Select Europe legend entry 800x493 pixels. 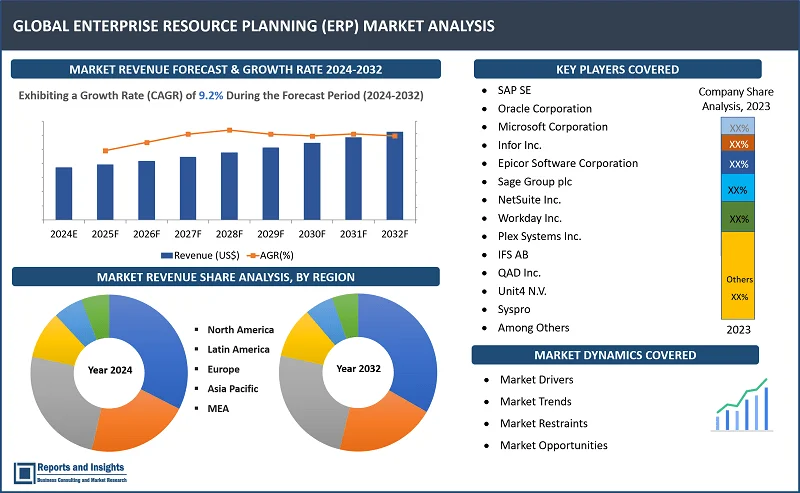click(223, 369)
